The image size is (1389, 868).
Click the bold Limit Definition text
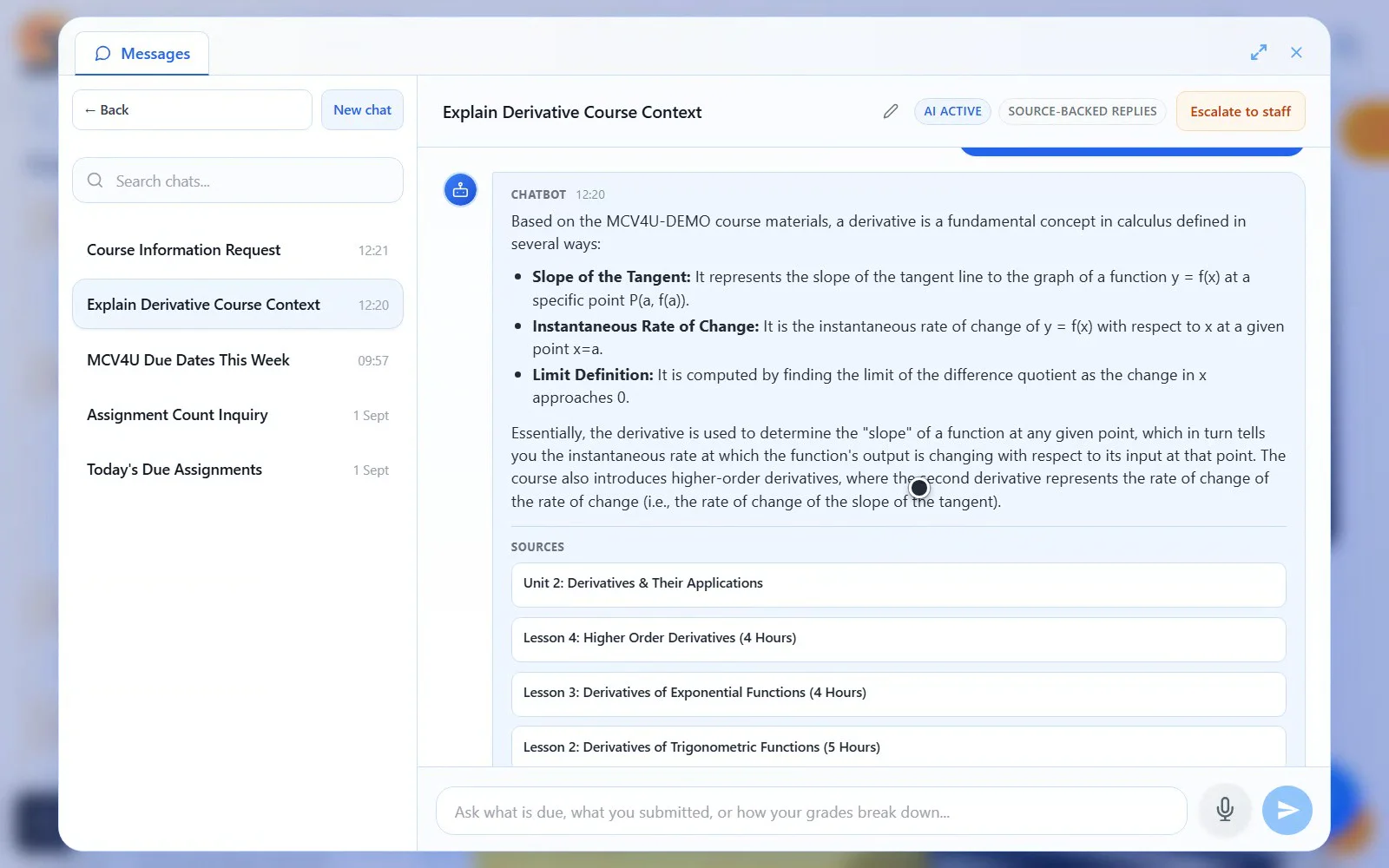point(593,375)
